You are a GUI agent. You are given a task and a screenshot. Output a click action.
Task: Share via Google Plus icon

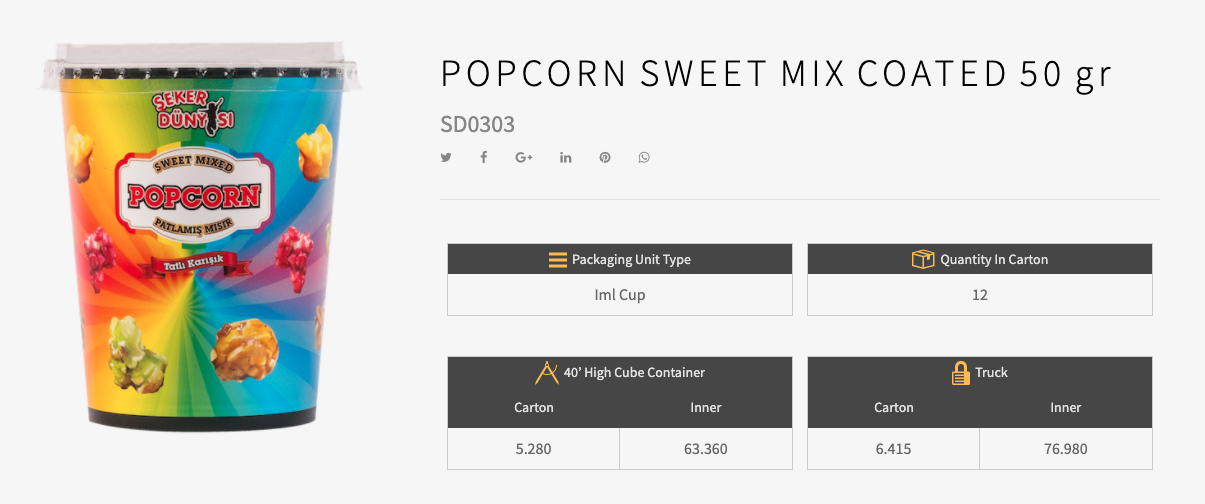524,158
